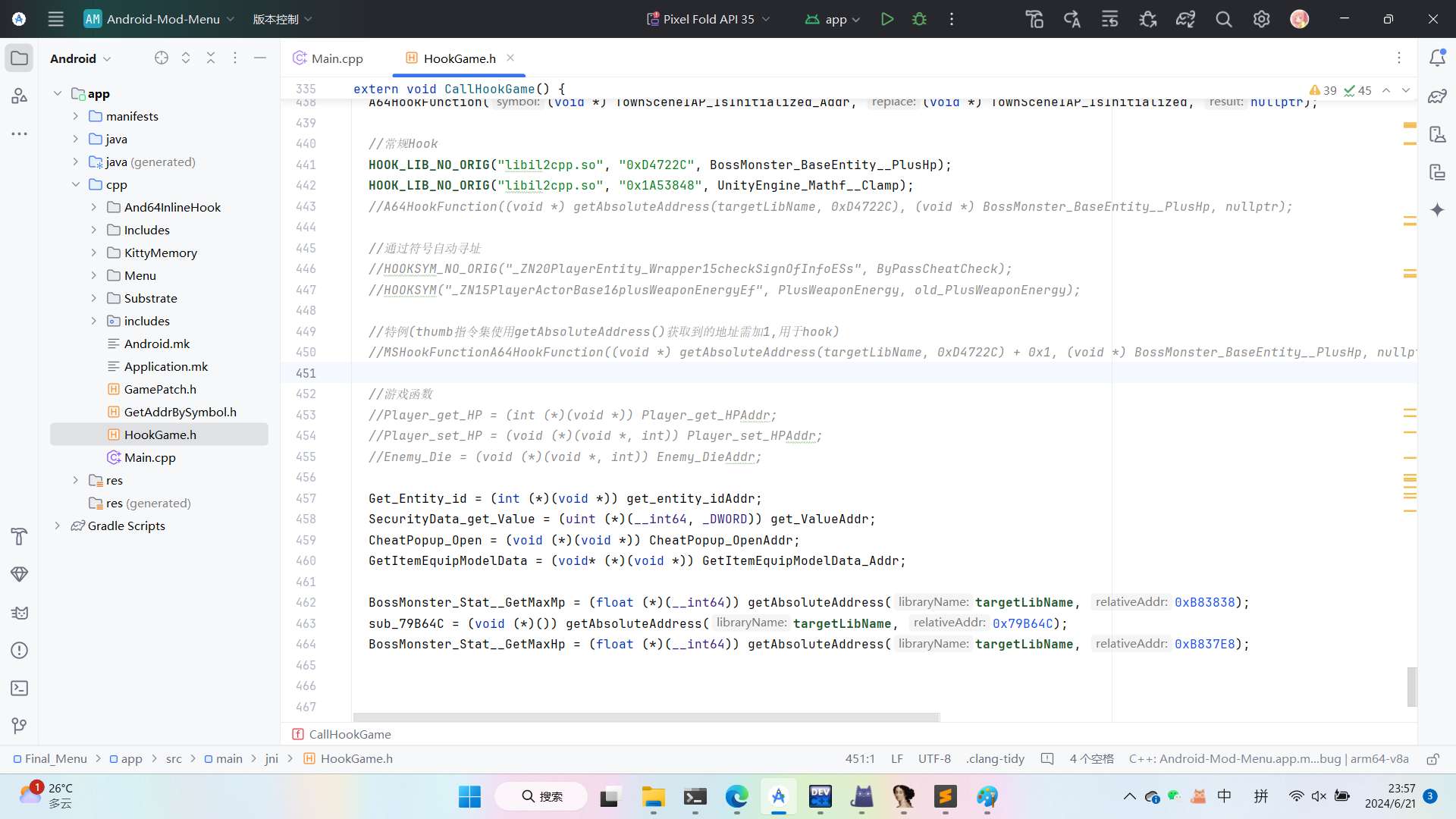The width and height of the screenshot is (1456, 819).
Task: Toggle reader mode icon in status bar
Action: (1047, 758)
